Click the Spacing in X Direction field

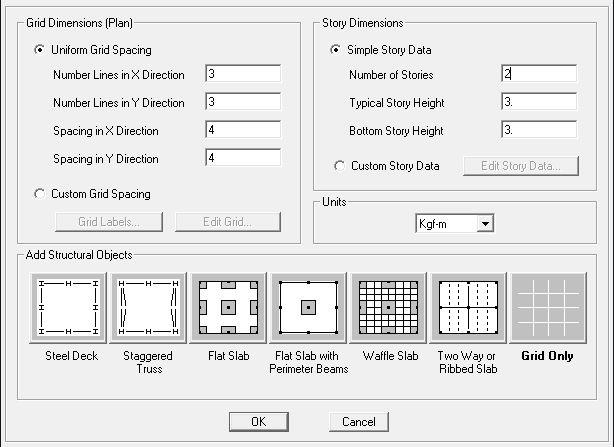243,130
